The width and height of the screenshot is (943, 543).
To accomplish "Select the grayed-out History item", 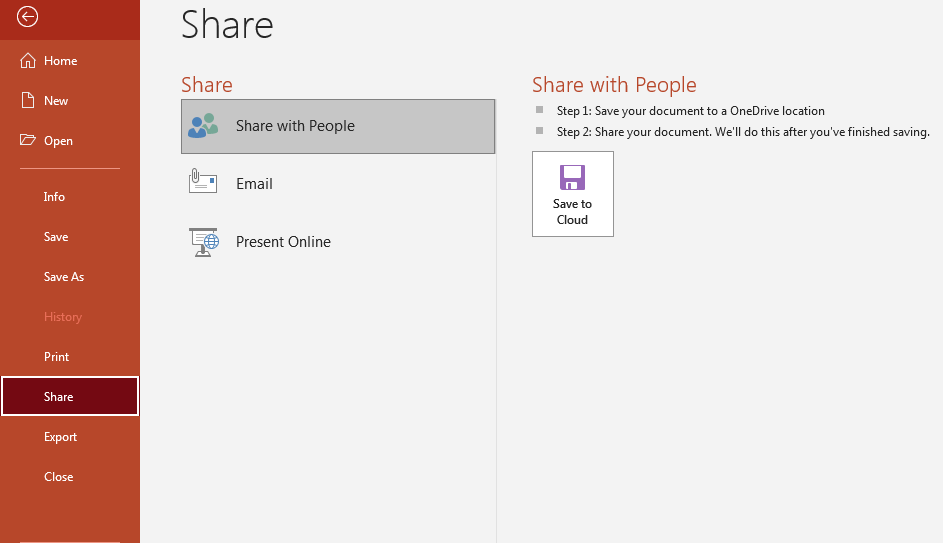I will click(63, 317).
